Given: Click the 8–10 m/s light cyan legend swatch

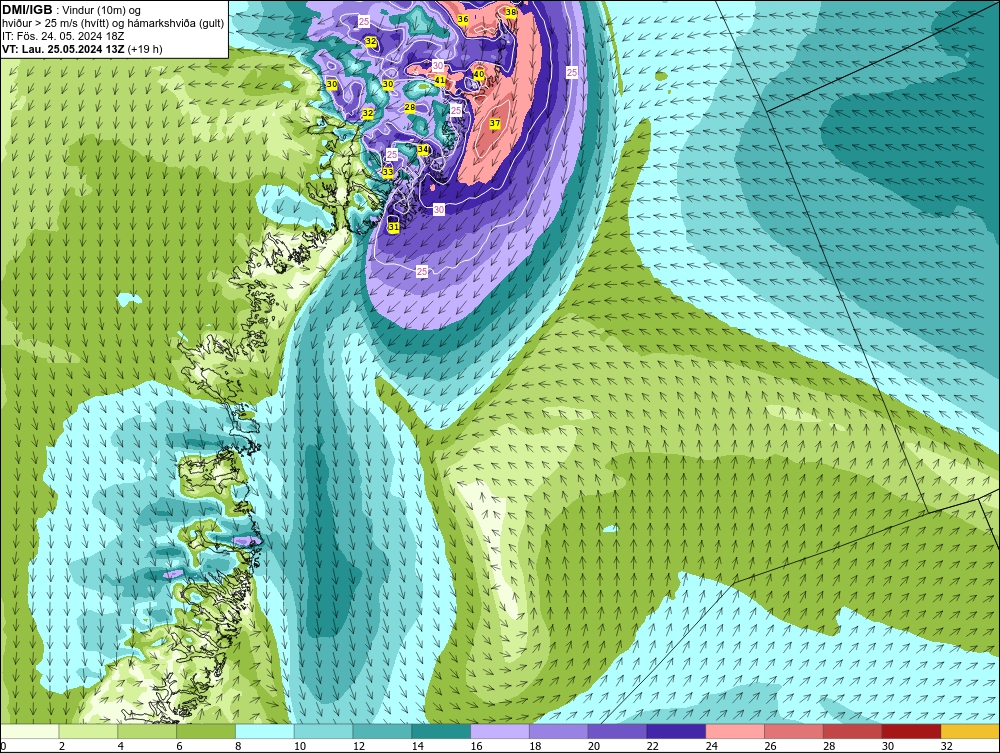Looking at the screenshot, I should 265,731.
